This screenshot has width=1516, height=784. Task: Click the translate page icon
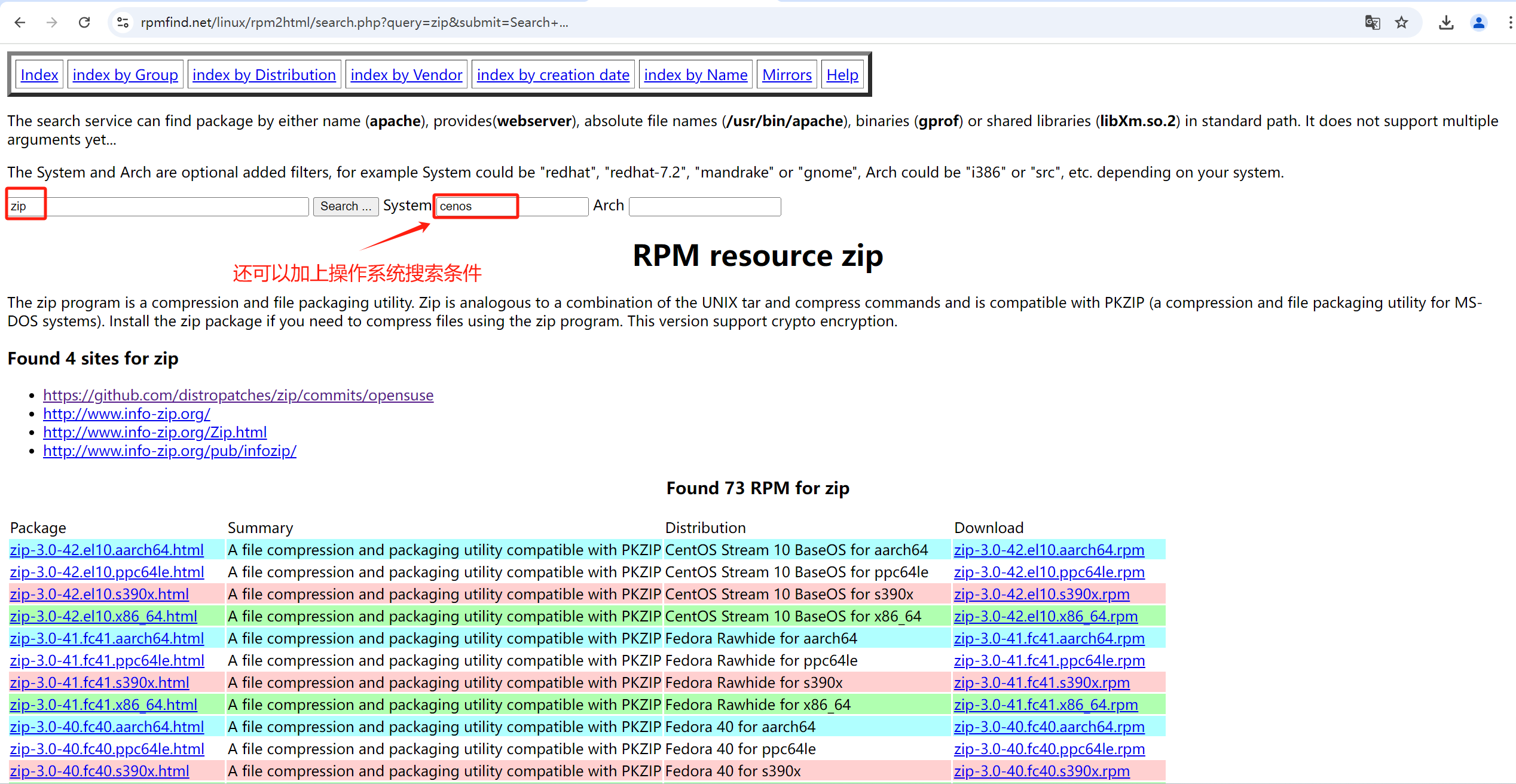(x=1372, y=23)
